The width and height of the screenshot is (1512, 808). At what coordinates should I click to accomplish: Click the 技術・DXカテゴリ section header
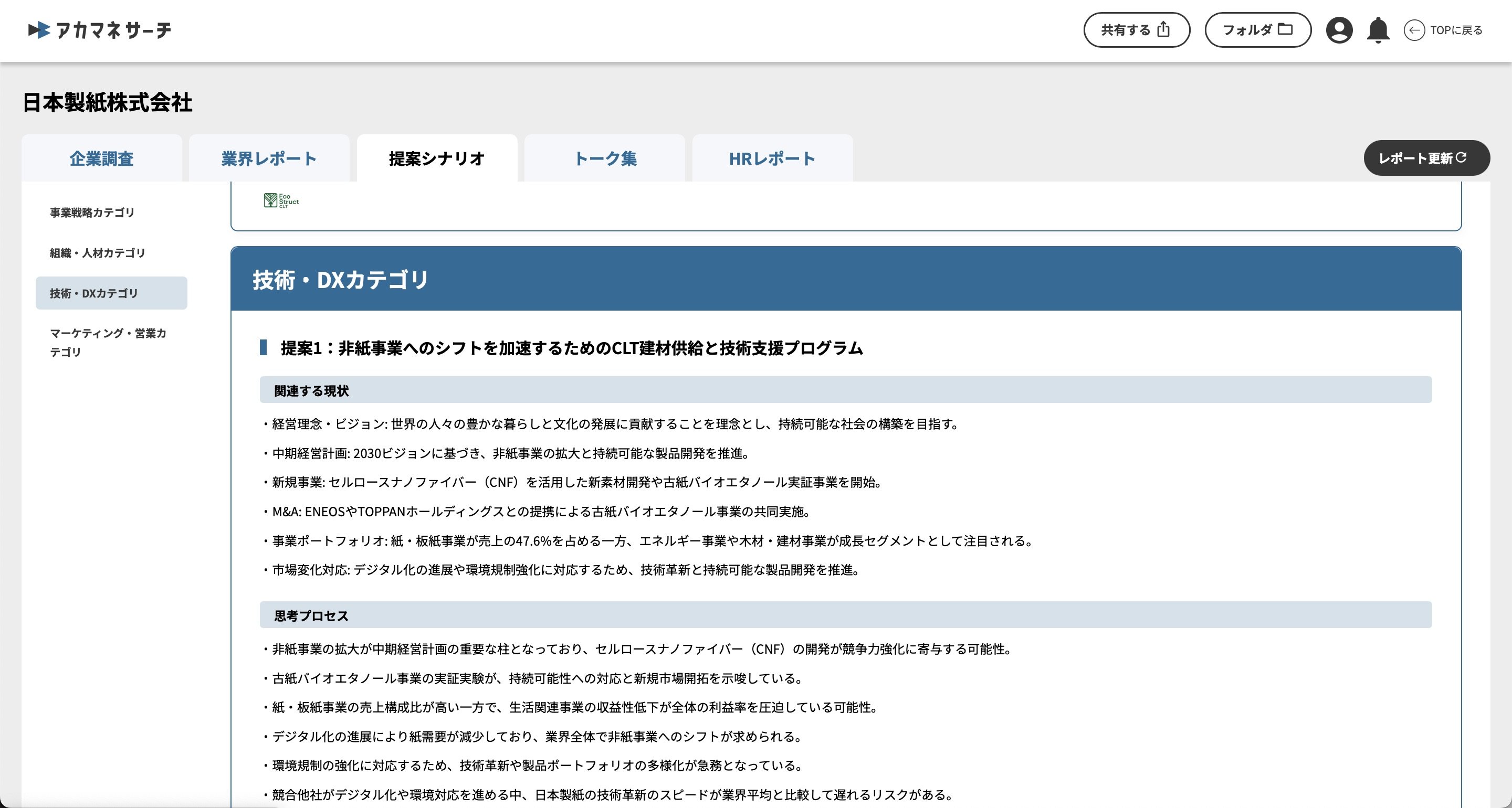click(x=846, y=279)
